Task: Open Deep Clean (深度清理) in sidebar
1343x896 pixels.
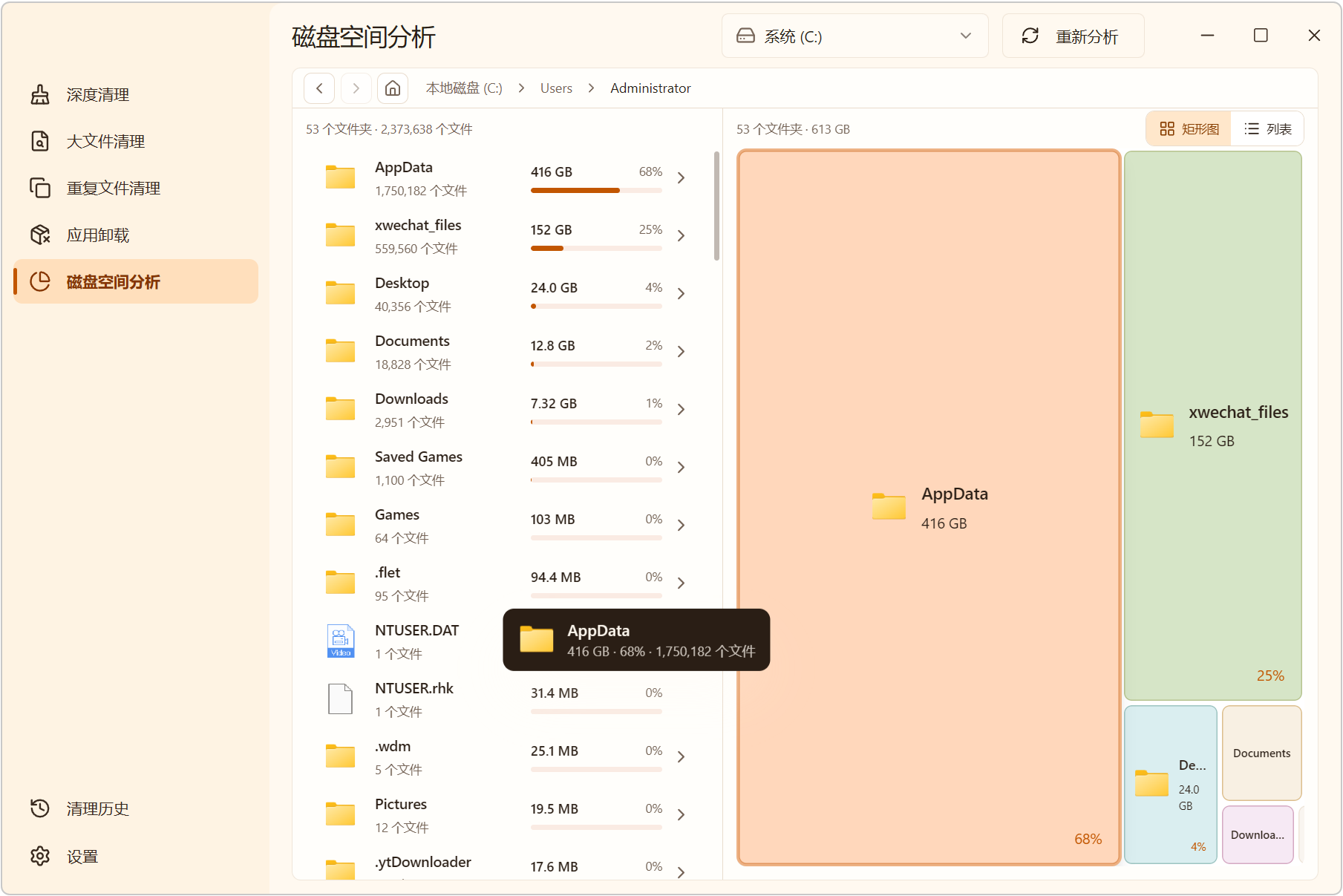Action: tap(135, 94)
